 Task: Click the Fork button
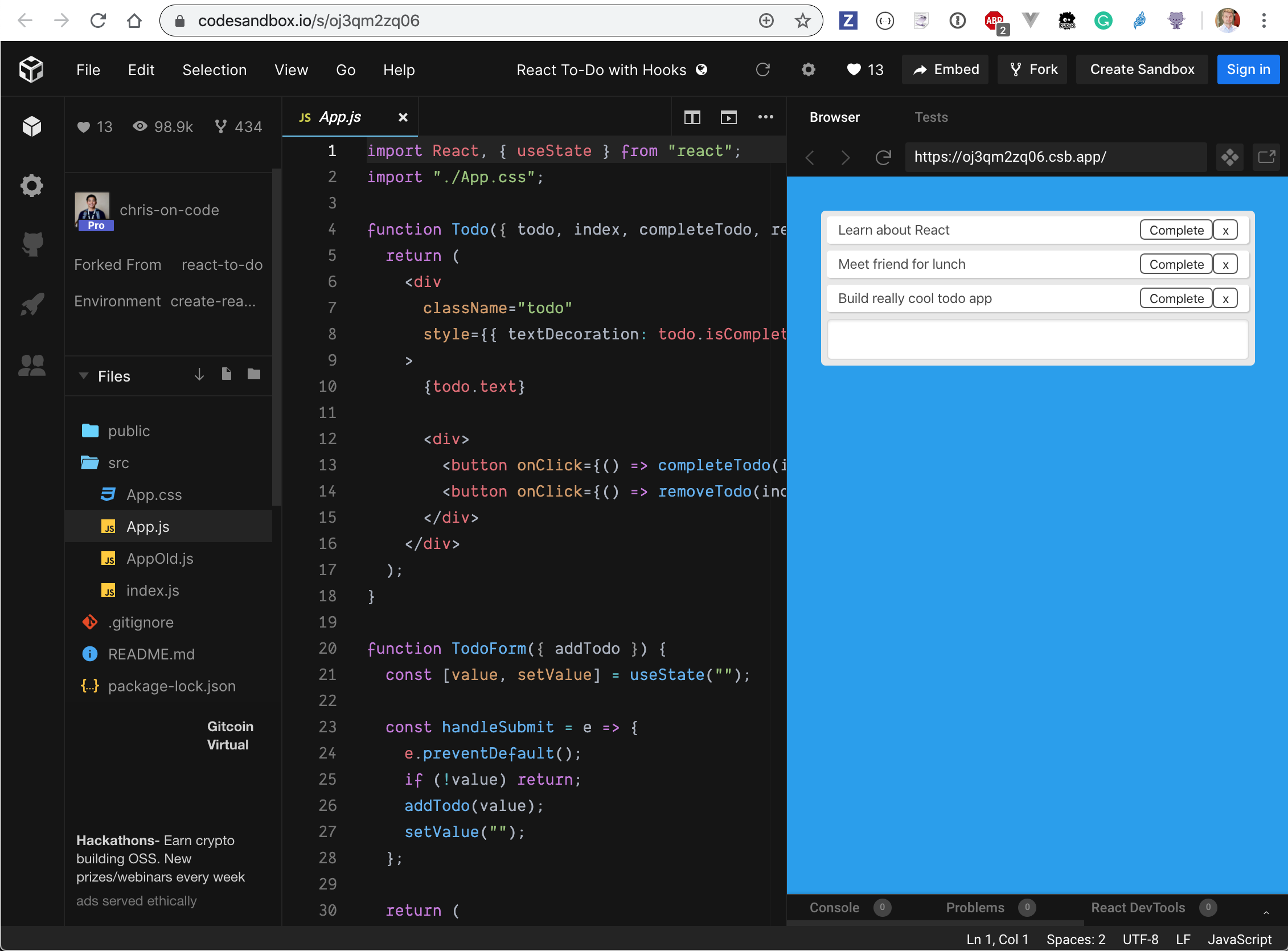[1035, 69]
